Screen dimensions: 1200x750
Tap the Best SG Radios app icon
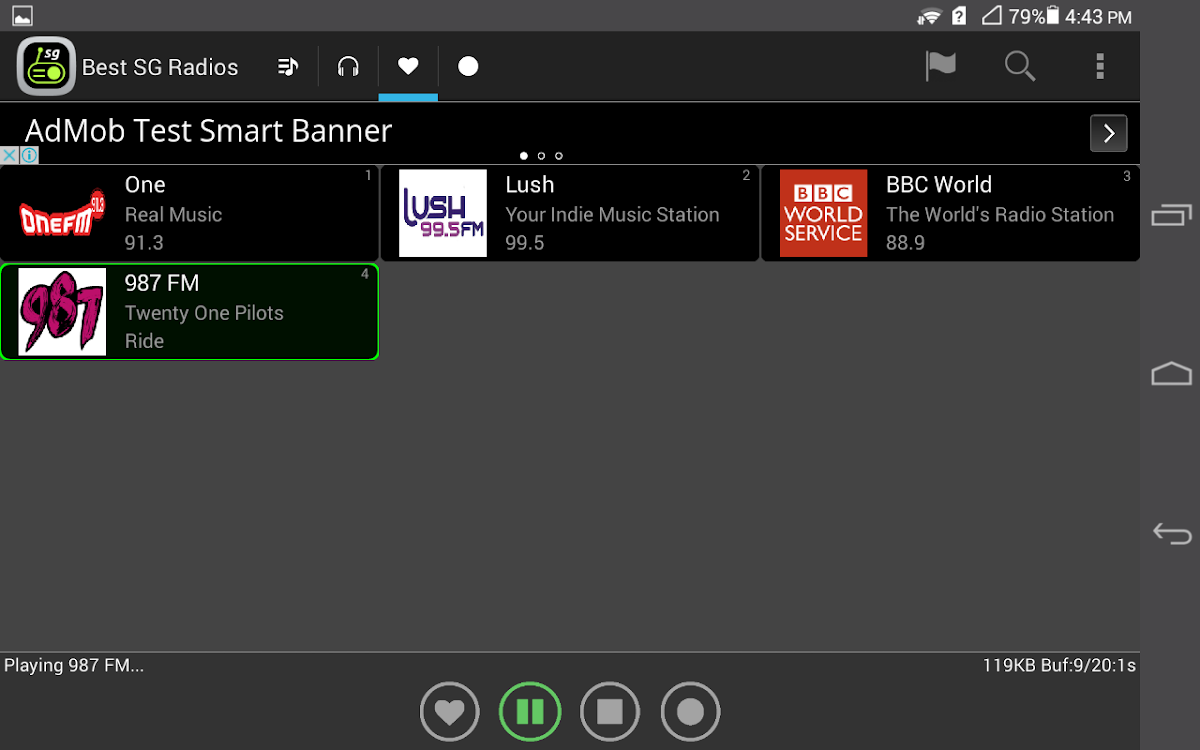[46, 67]
